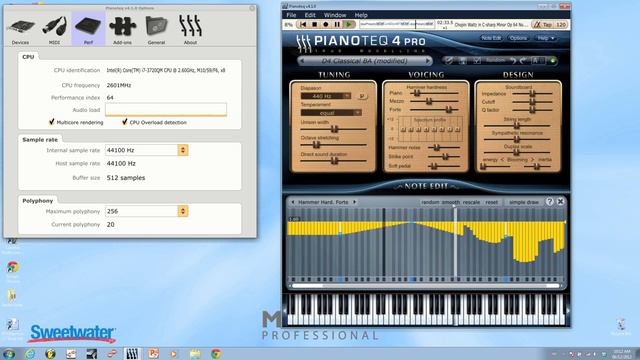Open Google Chrome from the taskbar
The height and width of the screenshot is (360, 640).
[216, 353]
